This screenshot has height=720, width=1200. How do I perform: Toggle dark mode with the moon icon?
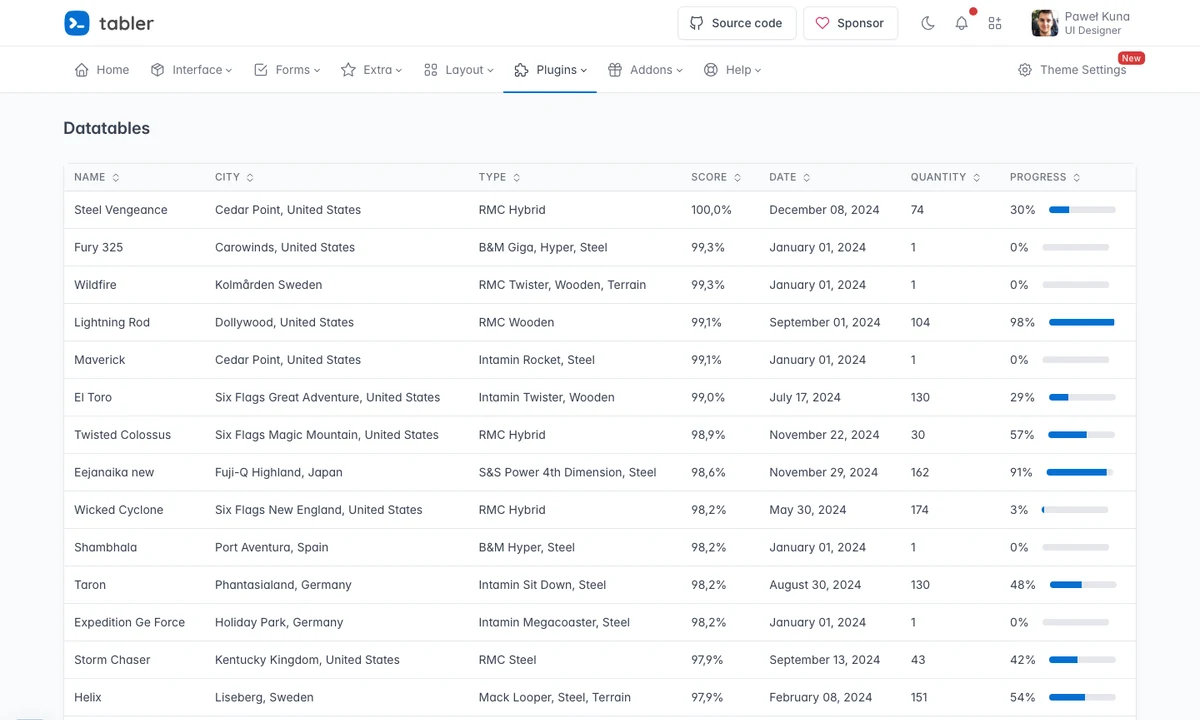pos(928,23)
